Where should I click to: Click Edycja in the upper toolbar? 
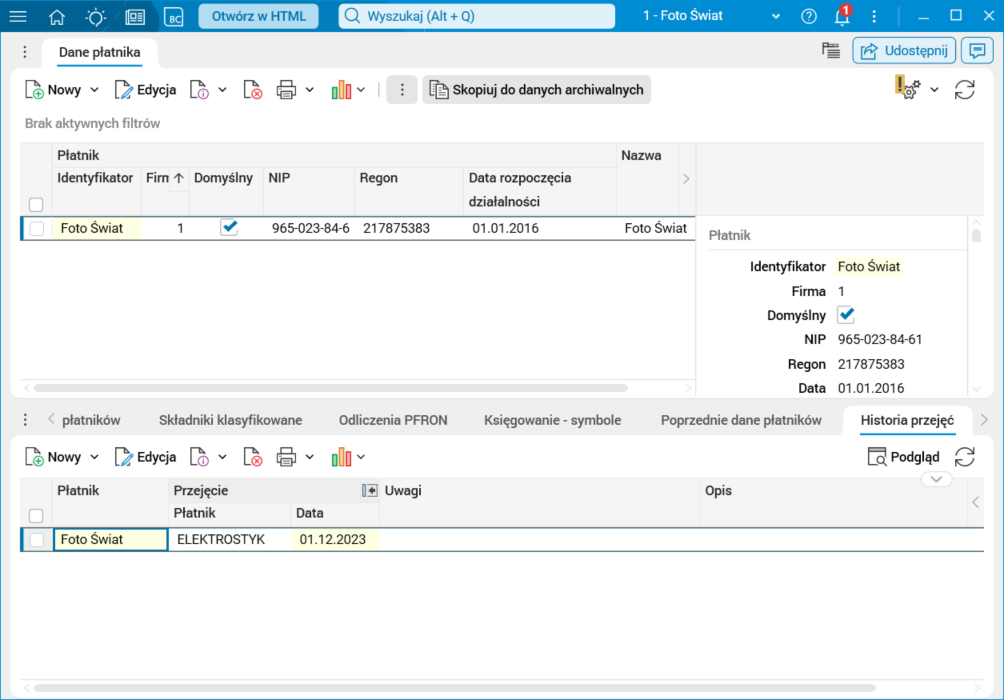tap(145, 90)
